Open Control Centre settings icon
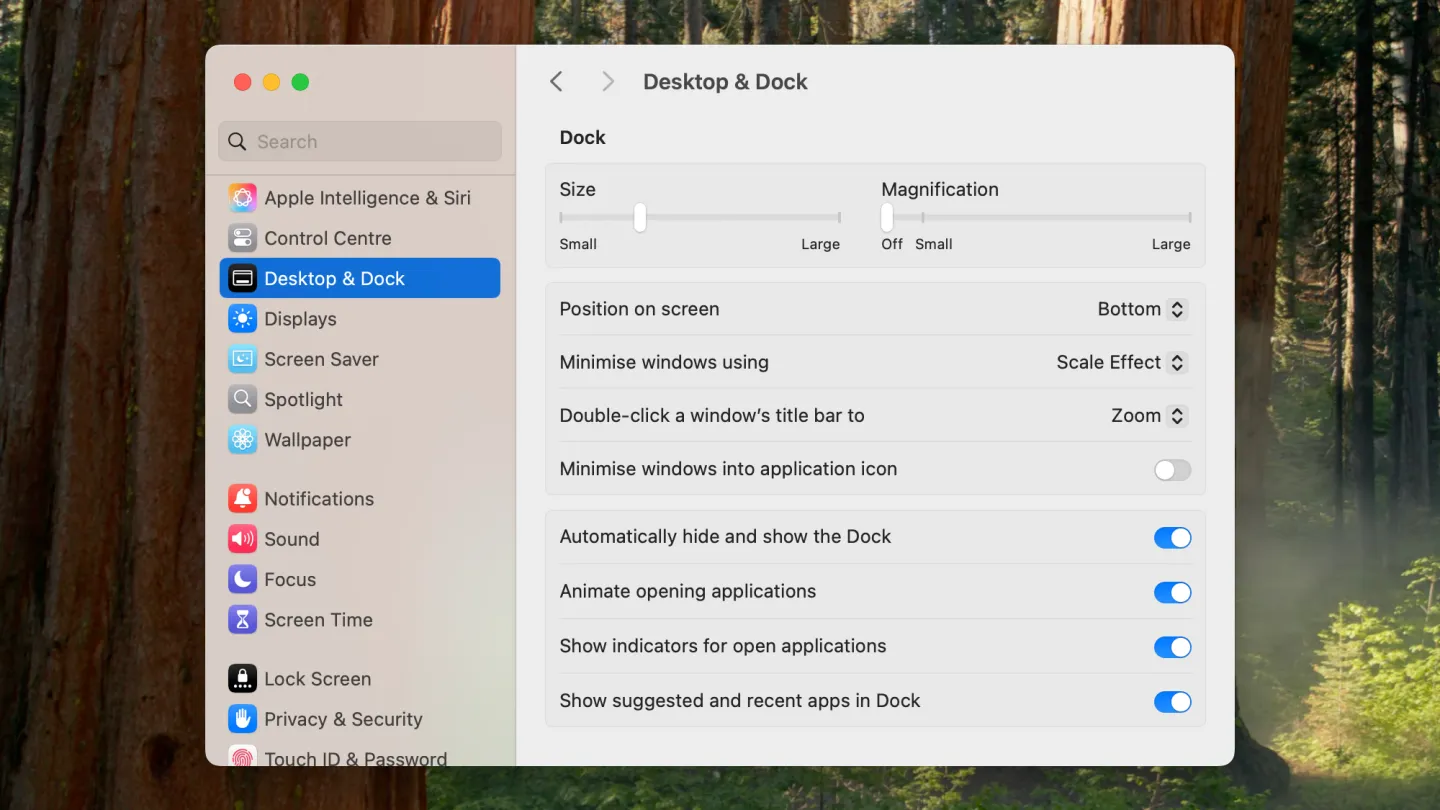The height and width of the screenshot is (810, 1440). [242, 238]
